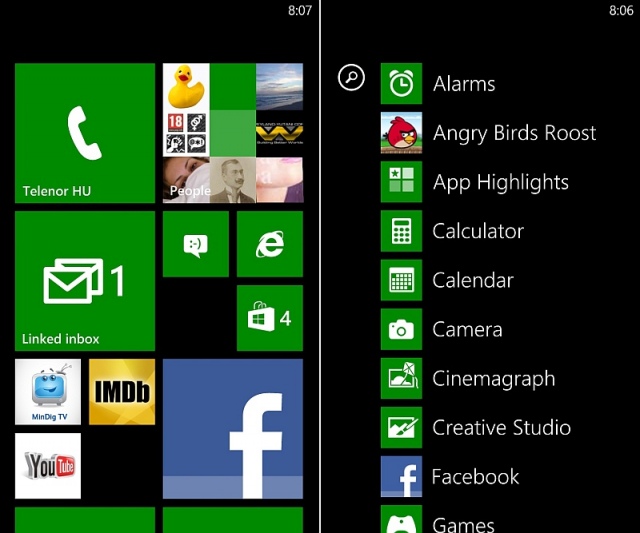Launch the Internet Explorer tile
640x533 pixels.
pos(270,244)
